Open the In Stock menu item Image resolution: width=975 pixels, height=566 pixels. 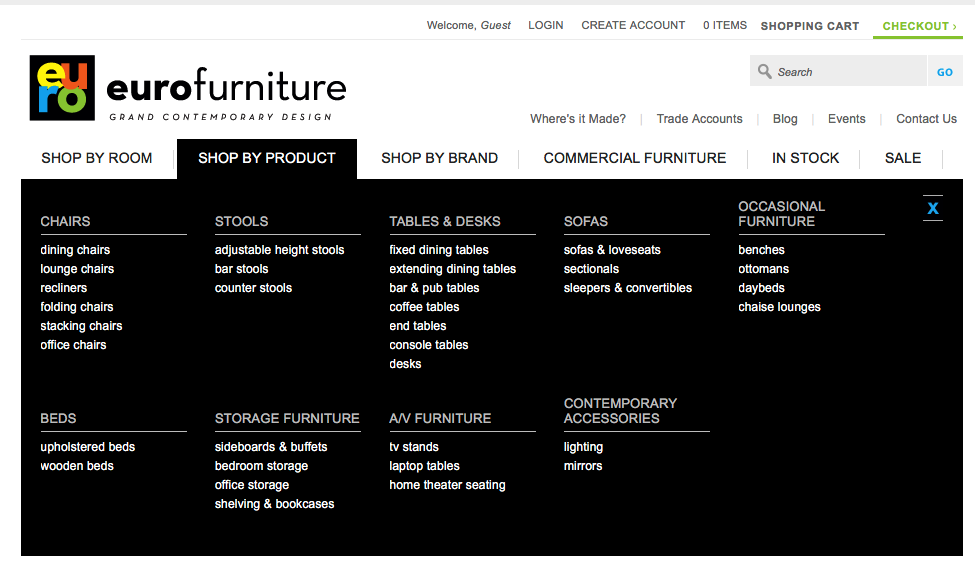(805, 159)
